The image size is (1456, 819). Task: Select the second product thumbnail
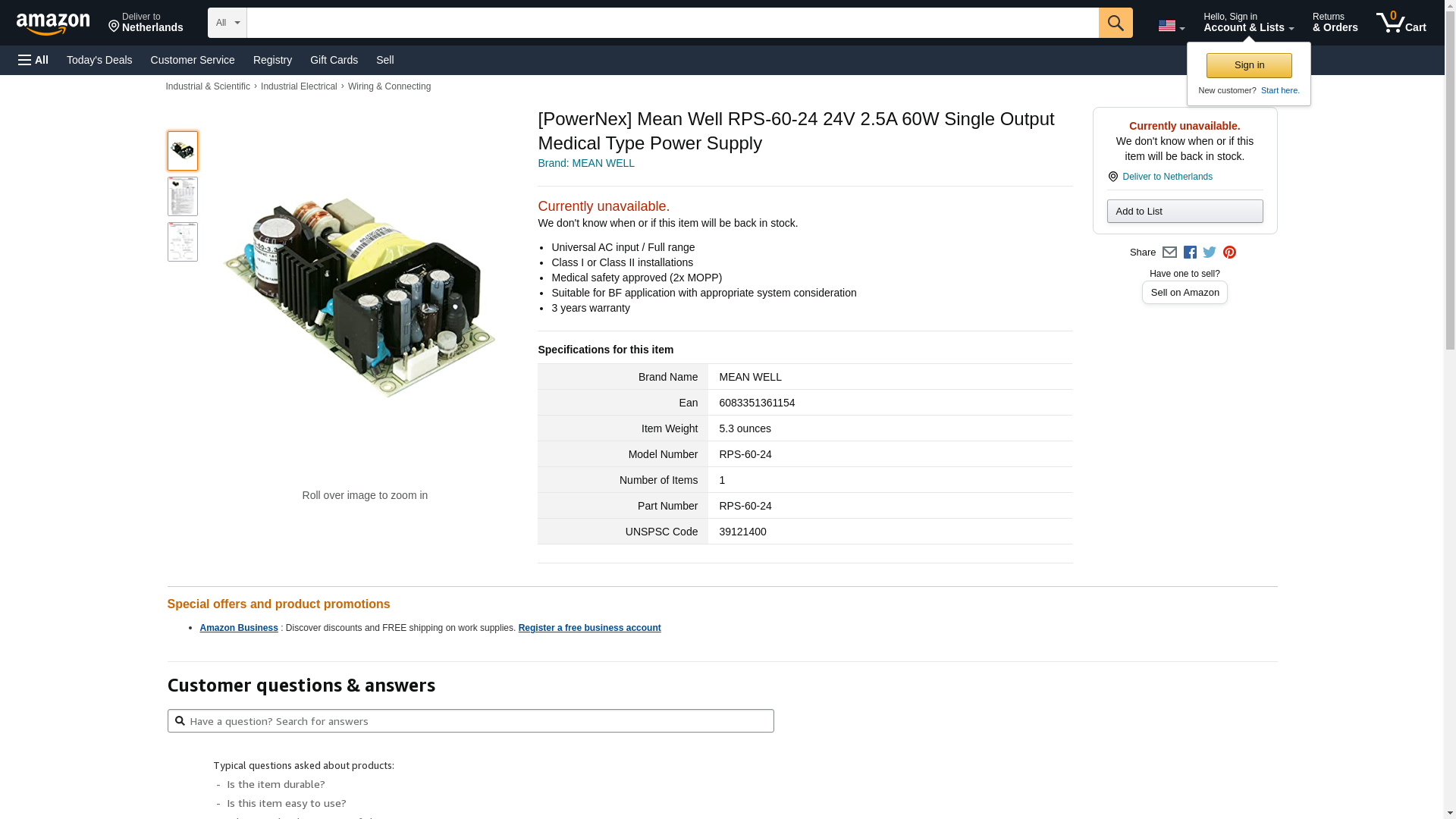tap(183, 196)
